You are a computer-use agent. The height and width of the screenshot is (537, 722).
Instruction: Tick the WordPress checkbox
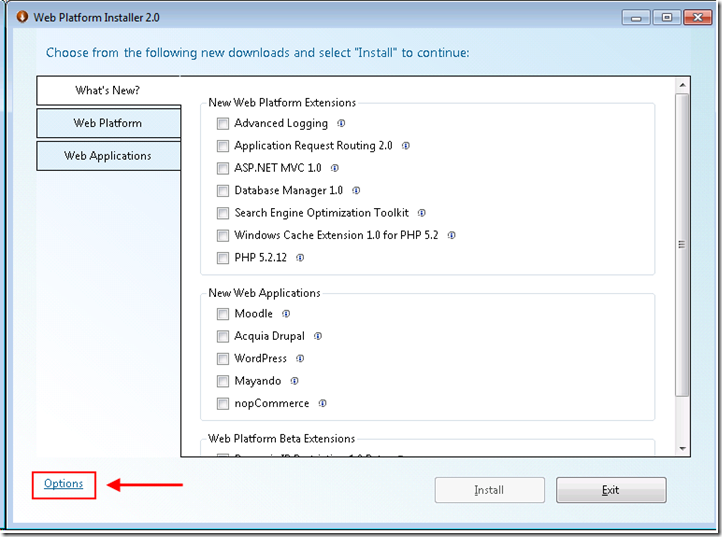(223, 359)
